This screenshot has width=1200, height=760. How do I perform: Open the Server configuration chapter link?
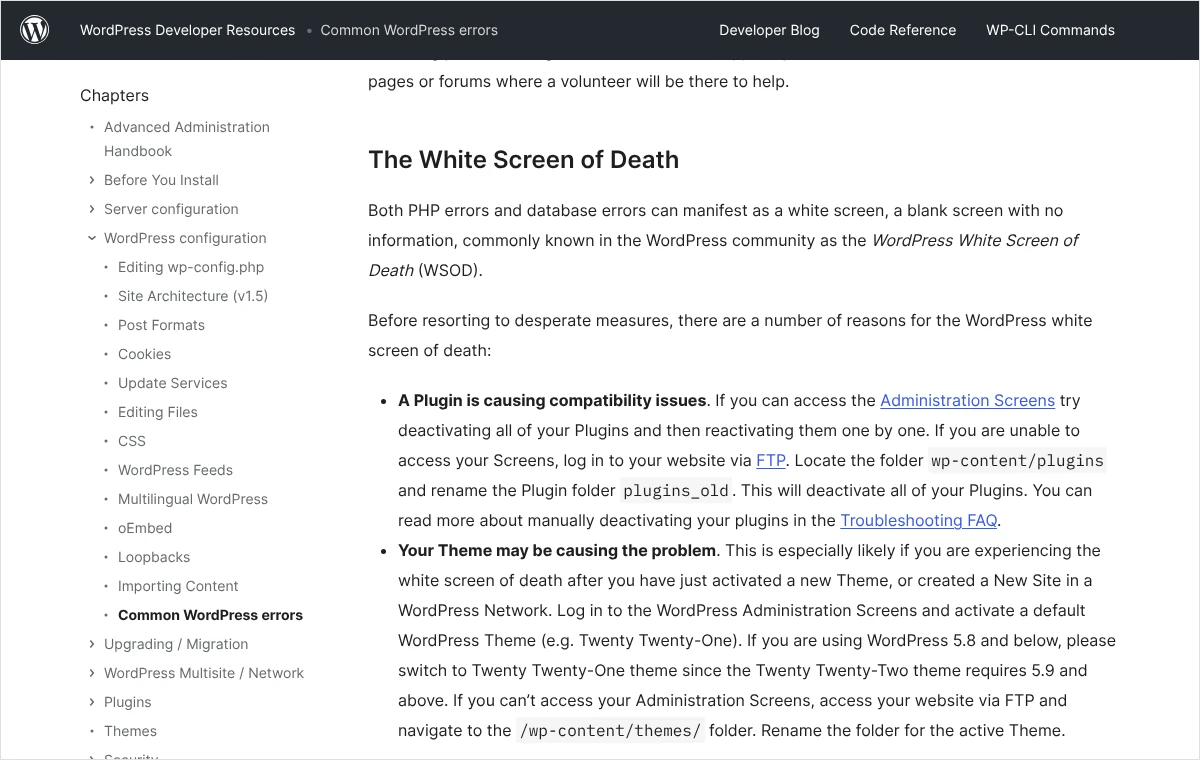click(x=171, y=209)
